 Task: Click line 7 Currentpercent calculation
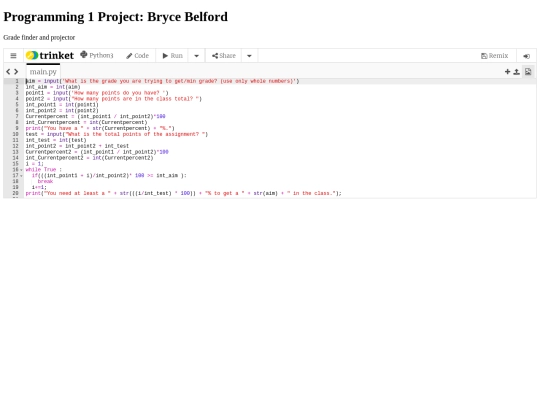(95, 116)
